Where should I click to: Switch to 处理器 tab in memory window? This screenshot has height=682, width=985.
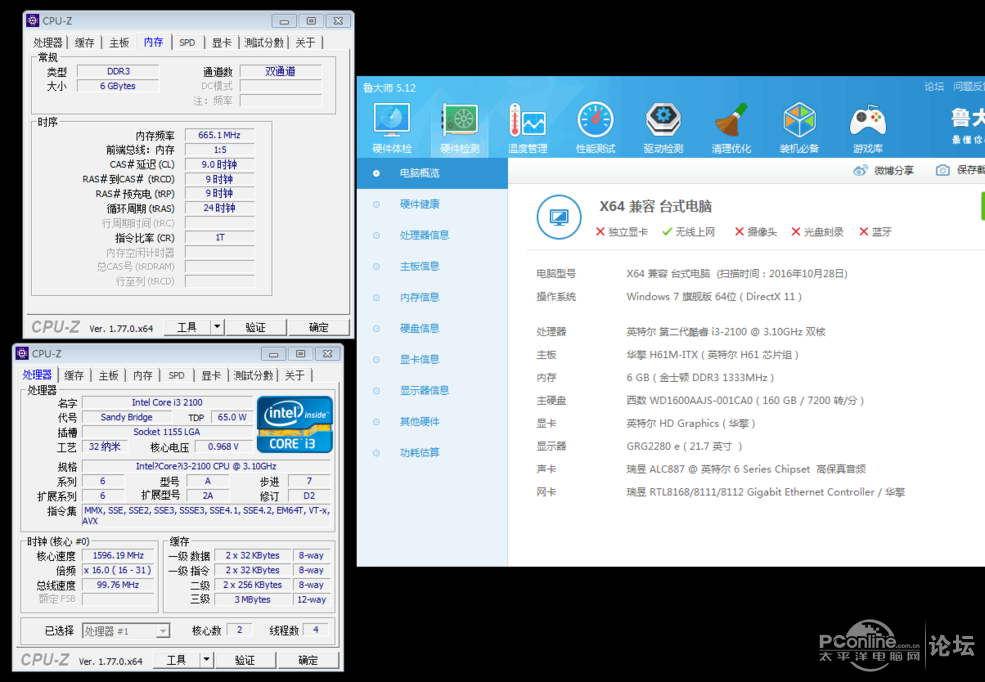pyautogui.click(x=48, y=43)
